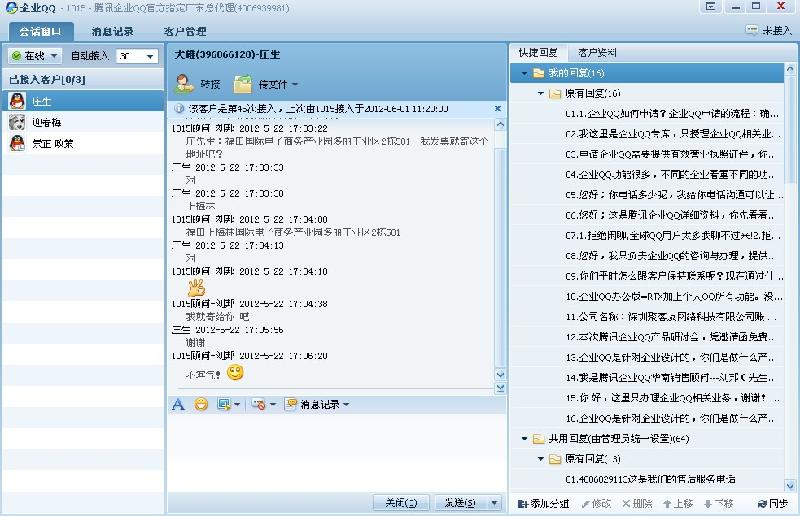Open the emoticon smiley picker

click(202, 405)
